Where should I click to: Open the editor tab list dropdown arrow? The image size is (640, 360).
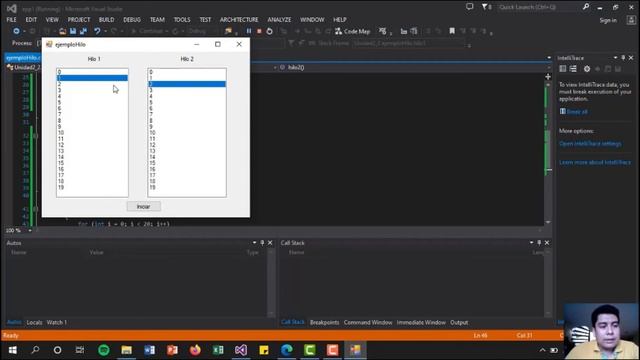point(549,58)
